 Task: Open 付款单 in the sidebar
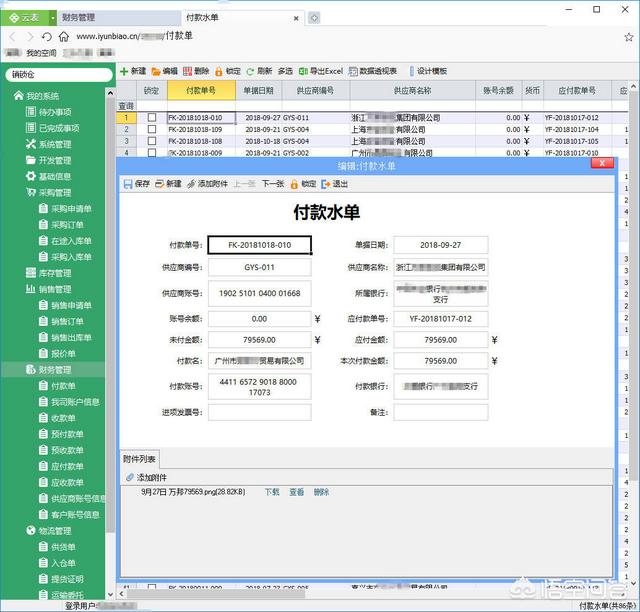point(57,386)
